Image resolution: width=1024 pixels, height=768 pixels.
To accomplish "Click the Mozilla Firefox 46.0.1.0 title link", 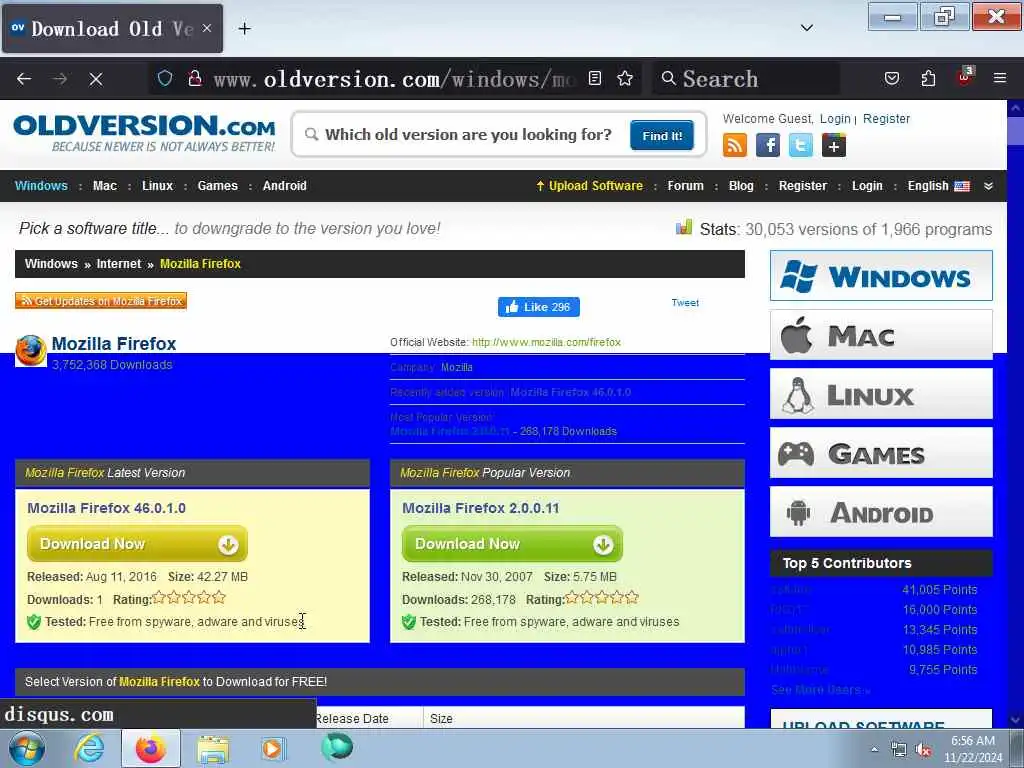I will pos(106,508).
